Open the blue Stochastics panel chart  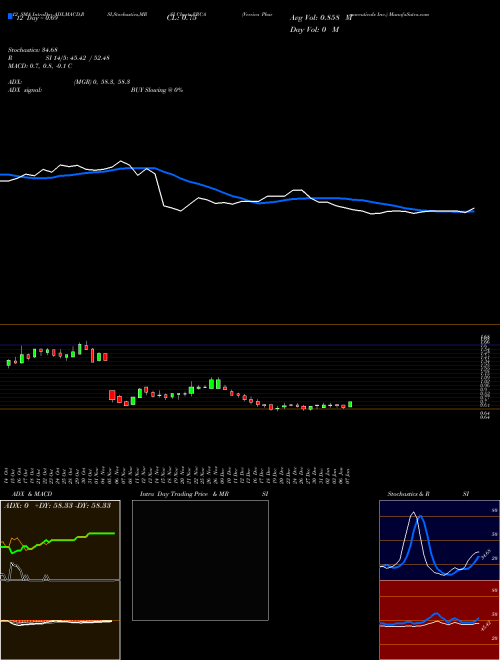[x=439, y=540]
